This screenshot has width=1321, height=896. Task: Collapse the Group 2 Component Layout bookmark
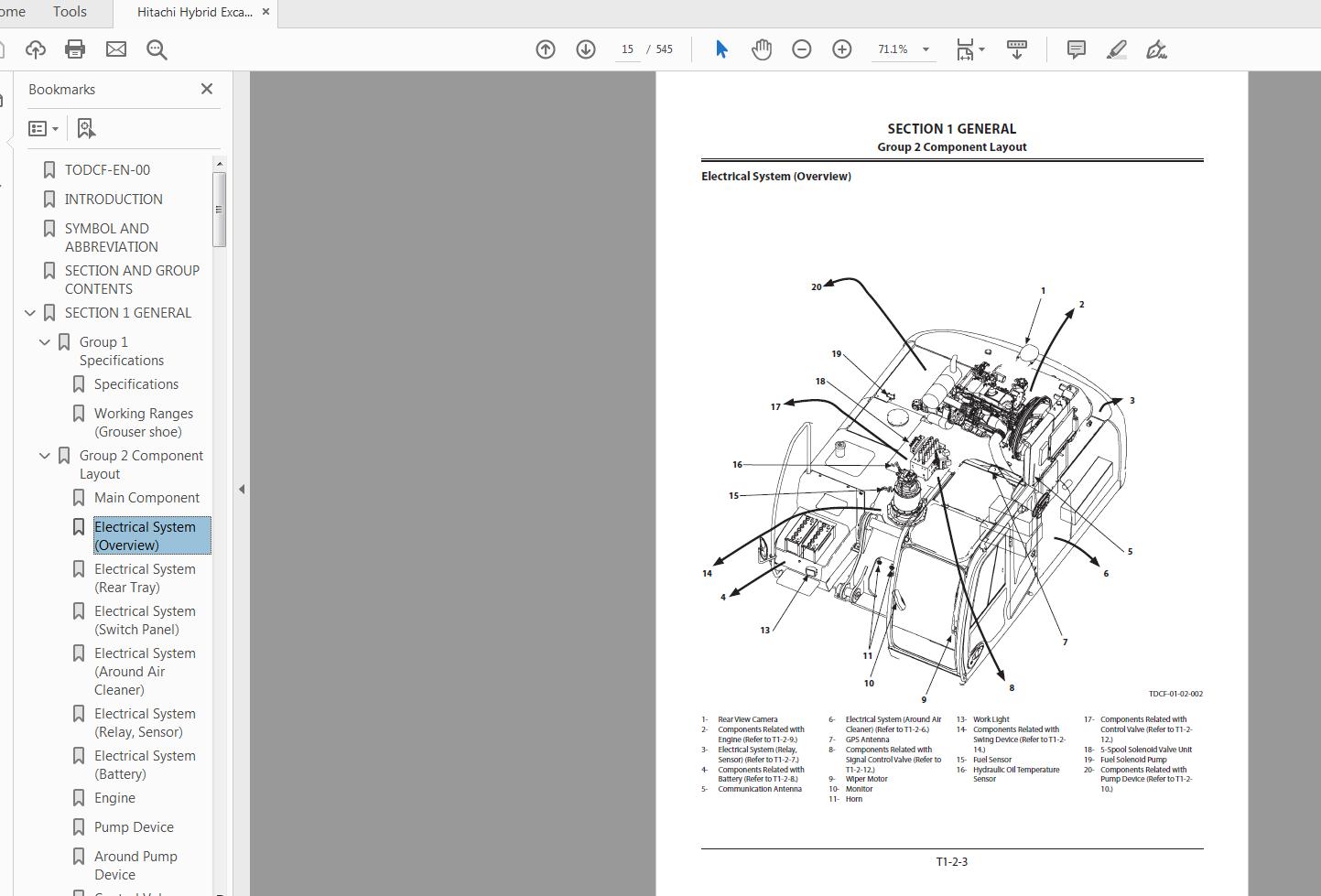tap(45, 455)
